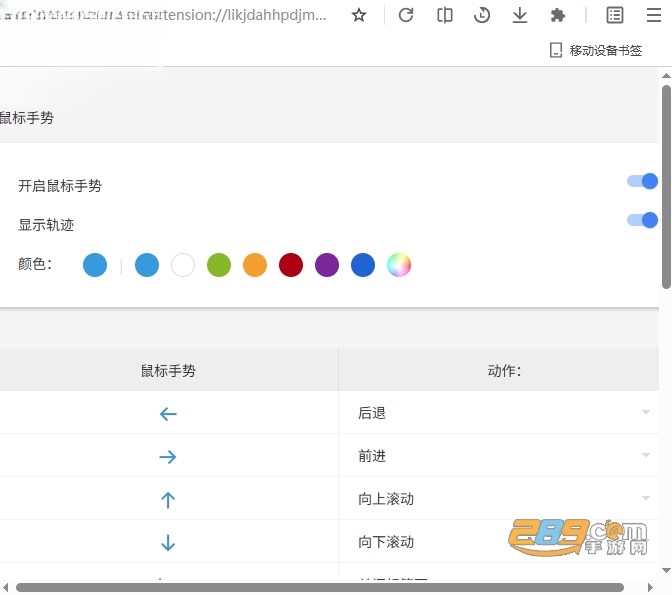This screenshot has height=595, width=672.
Task: Open 移动设备书签 bookmarks folder
Action: (x=596, y=50)
